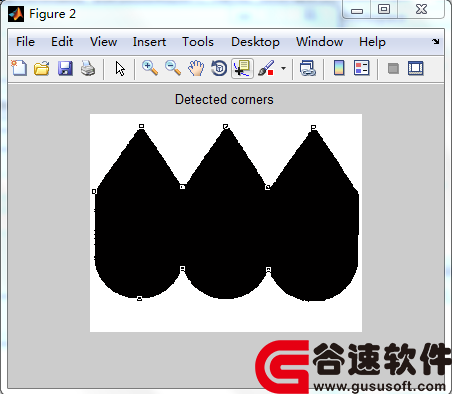Activate the Zoom In magnifier
Image resolution: width=452 pixels, height=394 pixels.
click(x=150, y=68)
